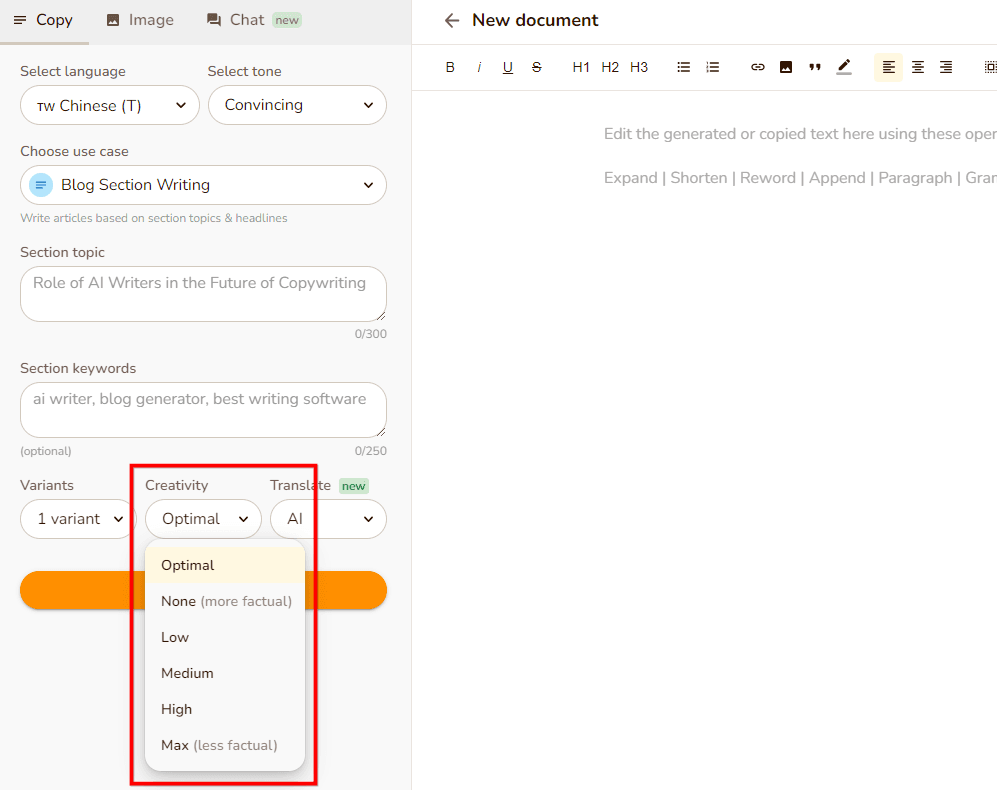Right align the text
This screenshot has width=997, height=790.
(946, 67)
